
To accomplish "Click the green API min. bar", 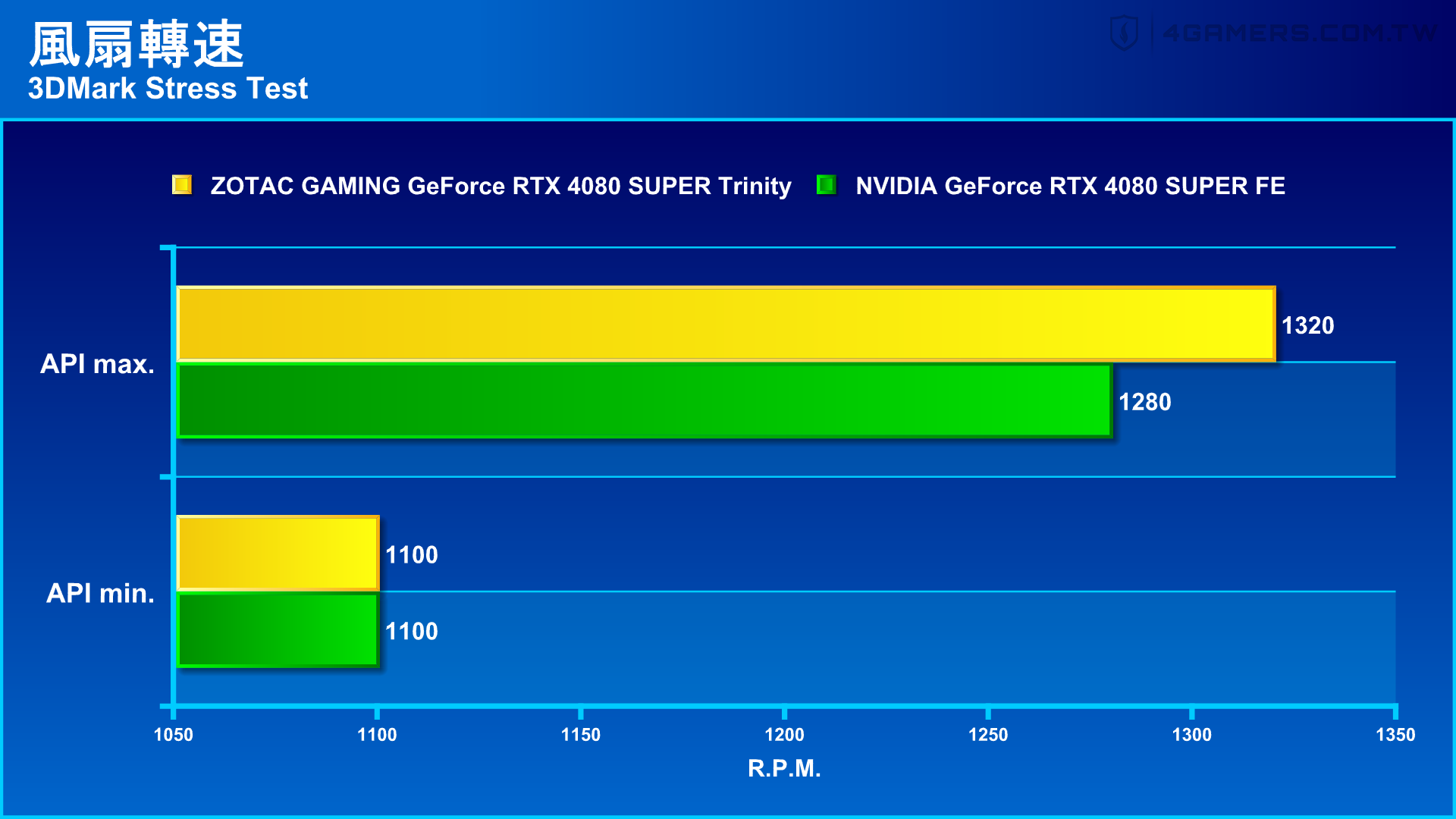I will coord(278,630).
